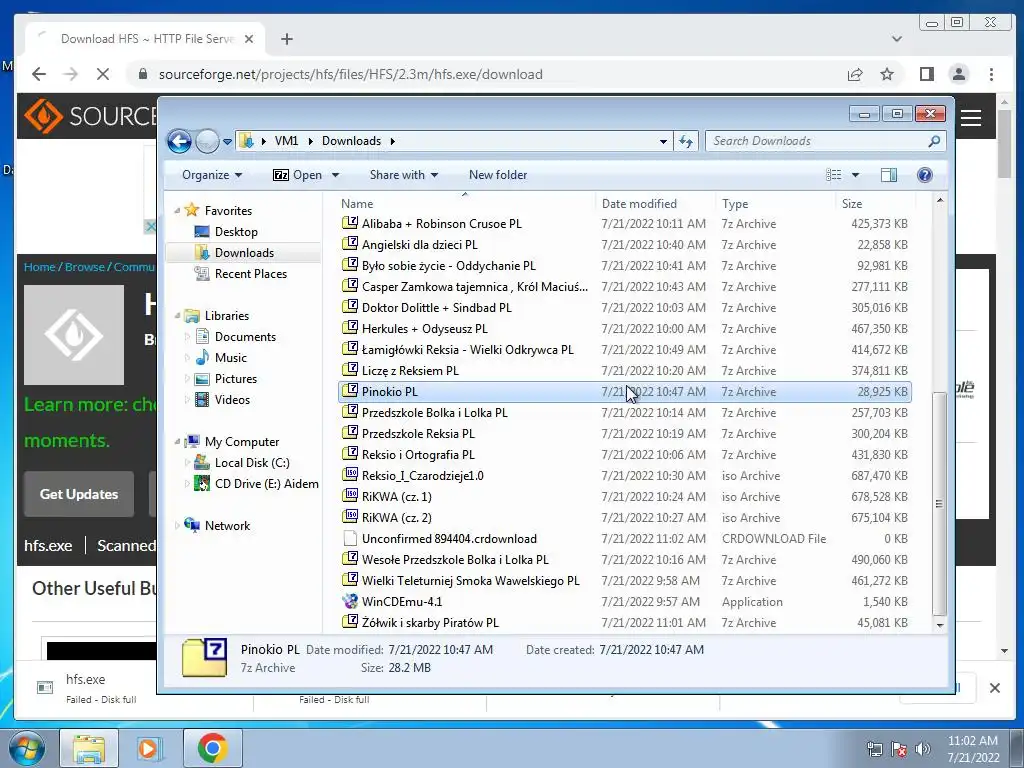The height and width of the screenshot is (768, 1024).
Task: Bookmark the page with the star icon
Action: 887,74
